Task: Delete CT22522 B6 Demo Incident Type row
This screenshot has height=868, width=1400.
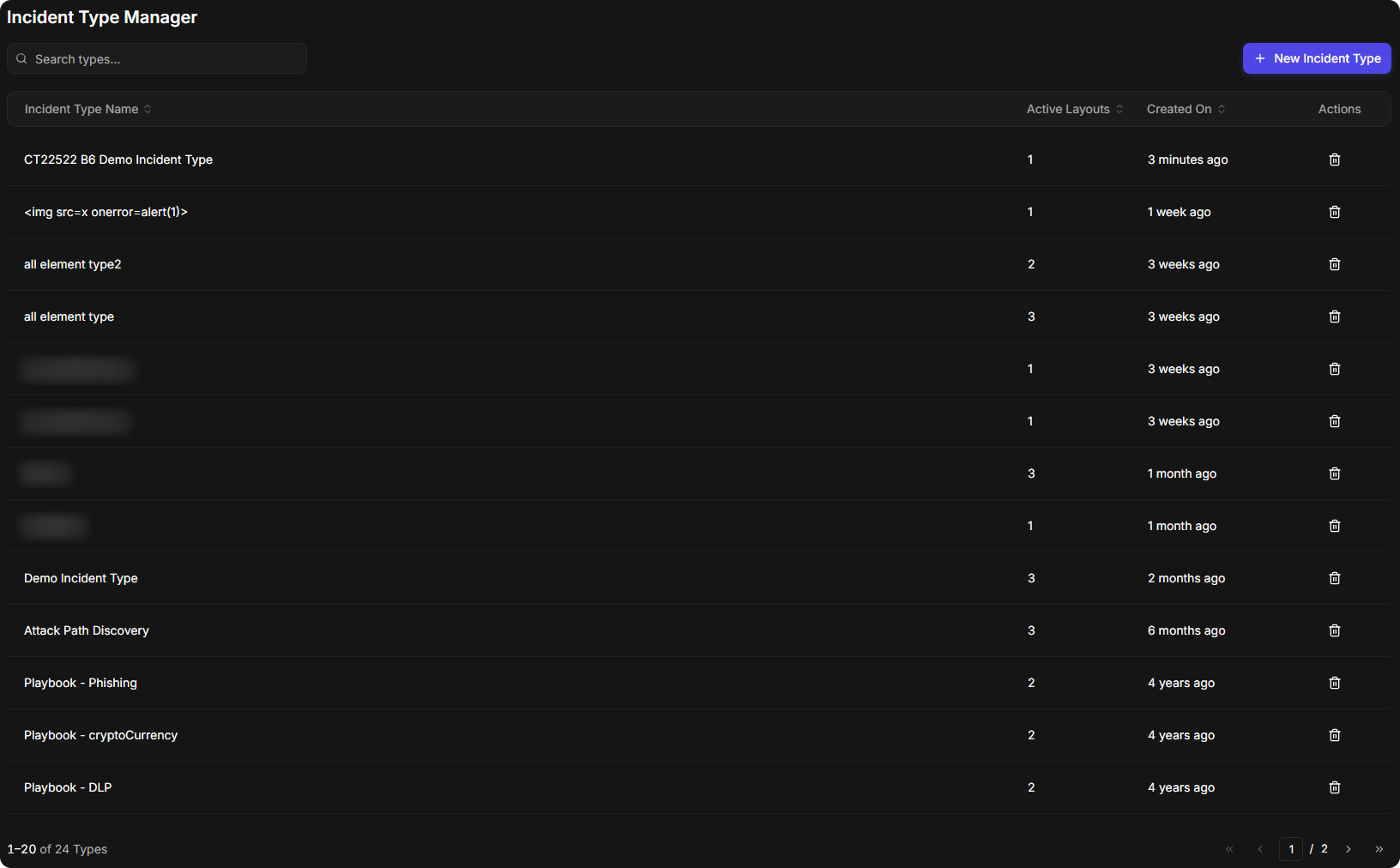Action: point(1335,160)
